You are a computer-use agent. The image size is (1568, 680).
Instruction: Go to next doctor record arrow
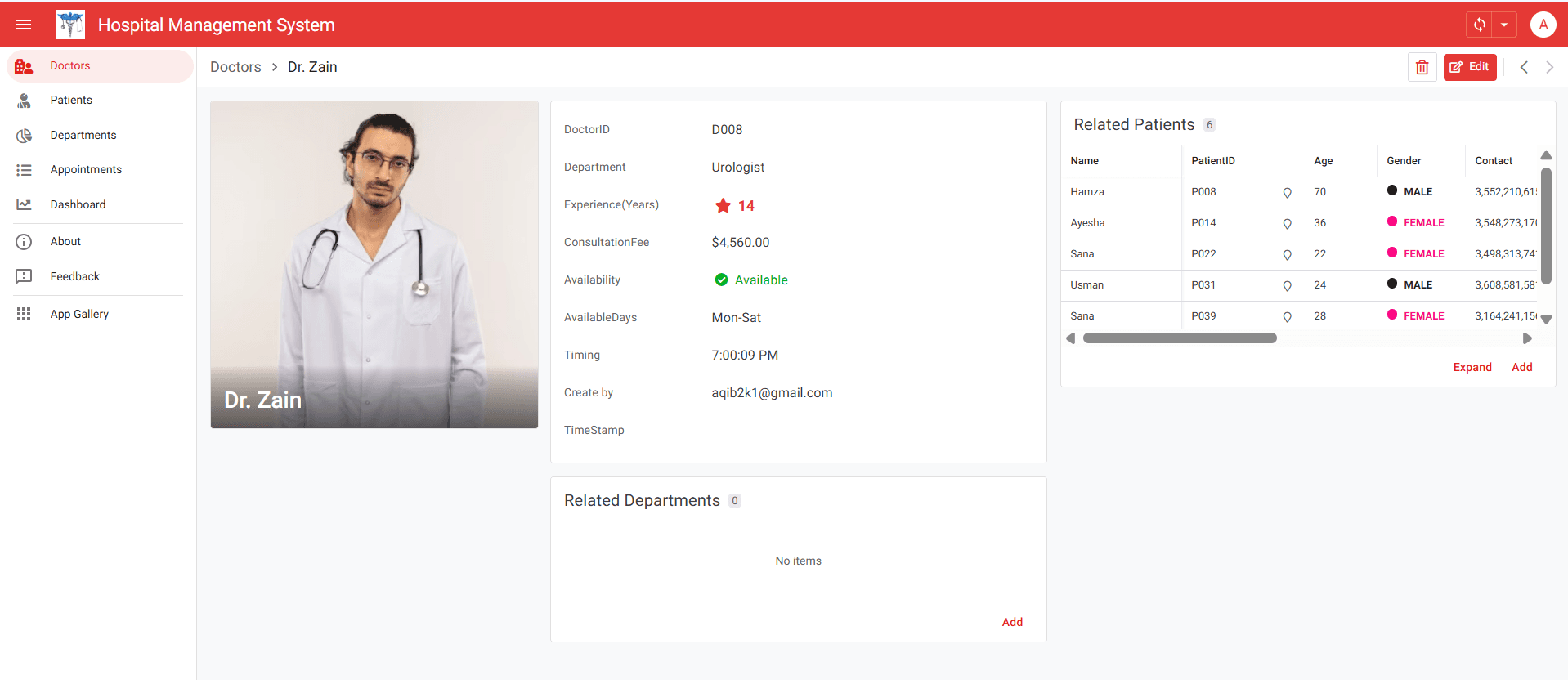click(1549, 67)
